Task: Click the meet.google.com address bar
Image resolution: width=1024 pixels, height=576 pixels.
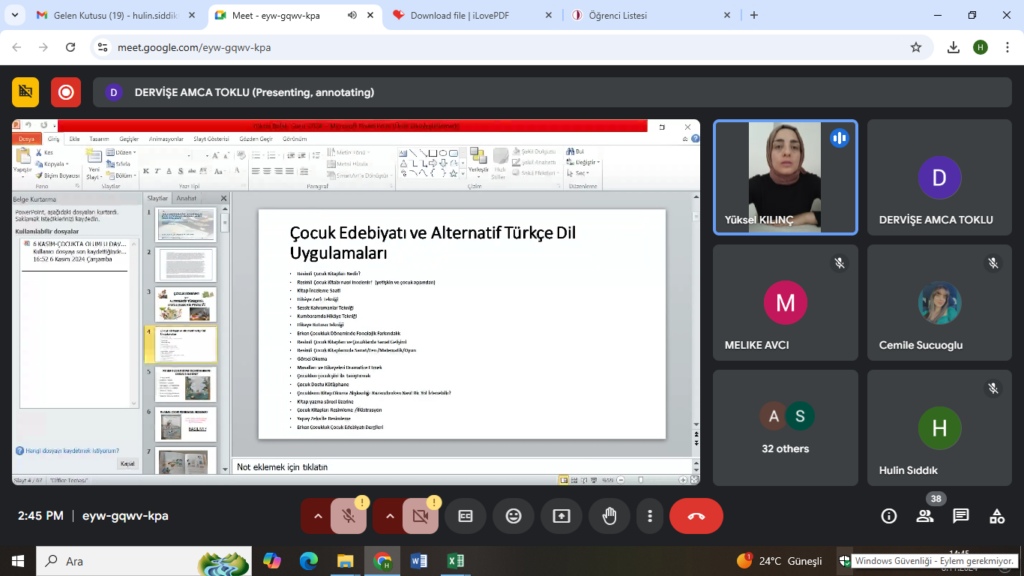Action: [x=500, y=47]
